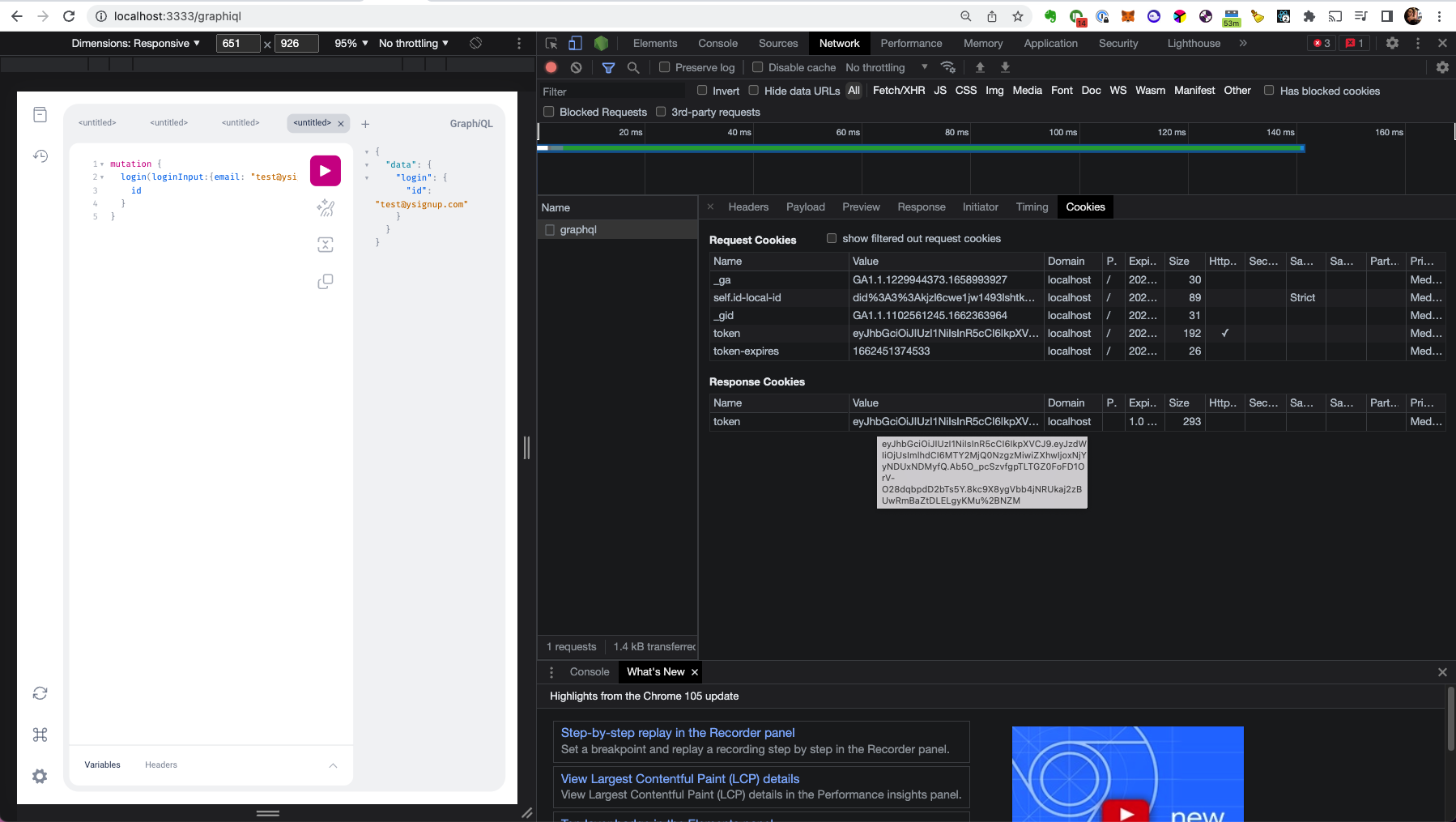This screenshot has height=822, width=1456.
Task: Copy query using the copy icon
Action: (325, 282)
